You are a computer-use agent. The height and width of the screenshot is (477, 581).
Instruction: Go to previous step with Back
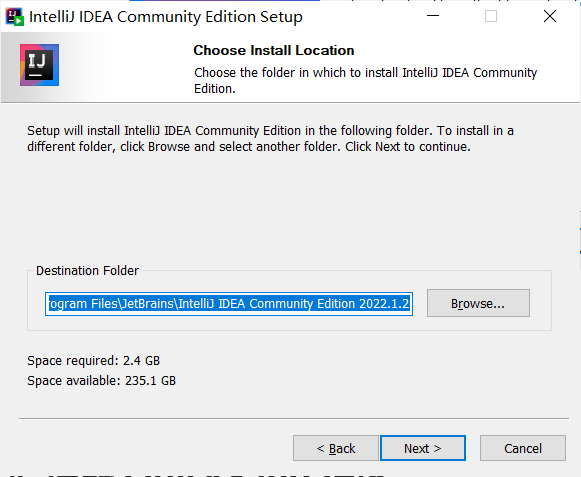(x=336, y=448)
